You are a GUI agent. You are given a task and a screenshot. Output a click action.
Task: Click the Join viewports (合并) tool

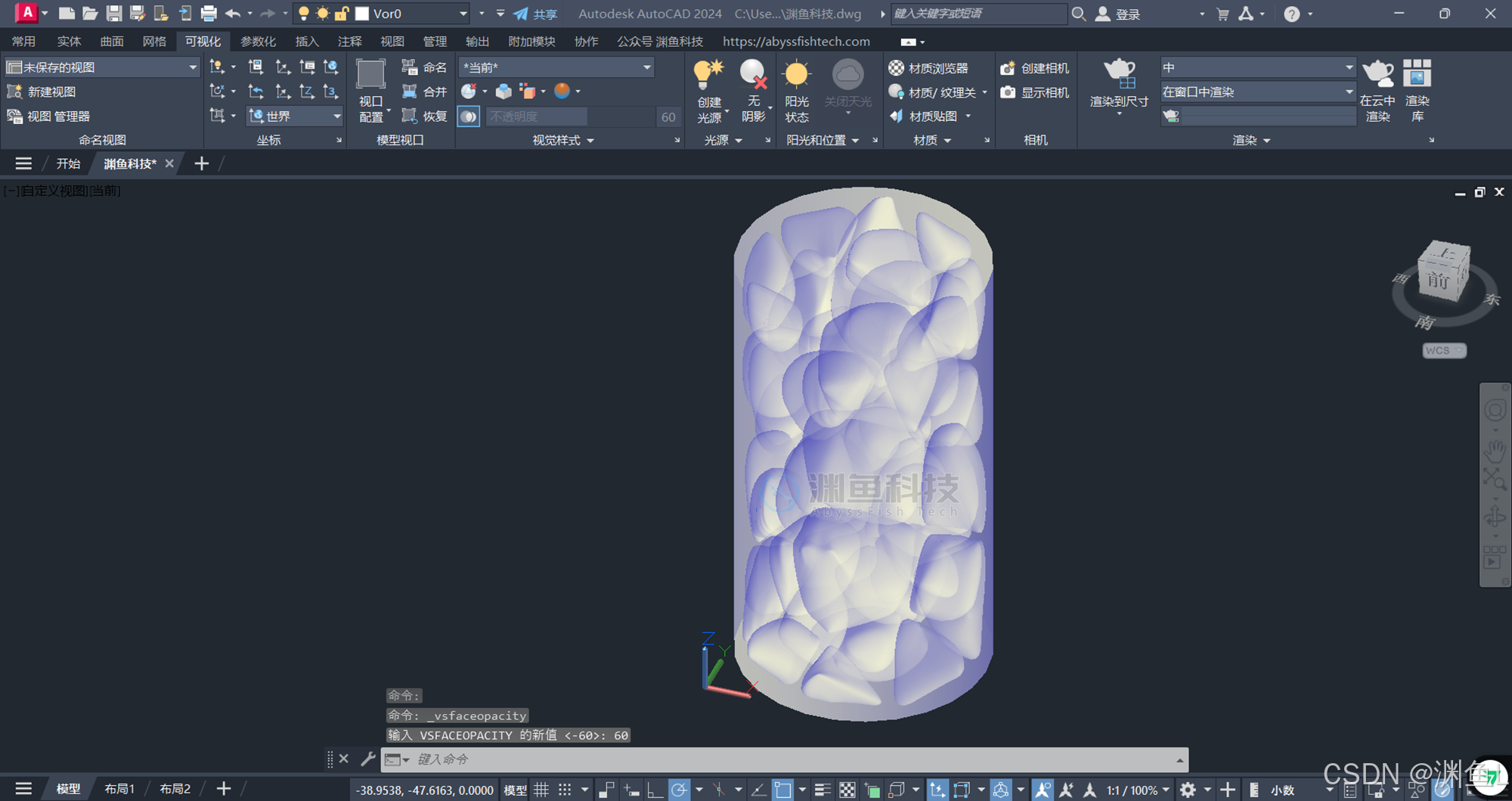click(424, 92)
